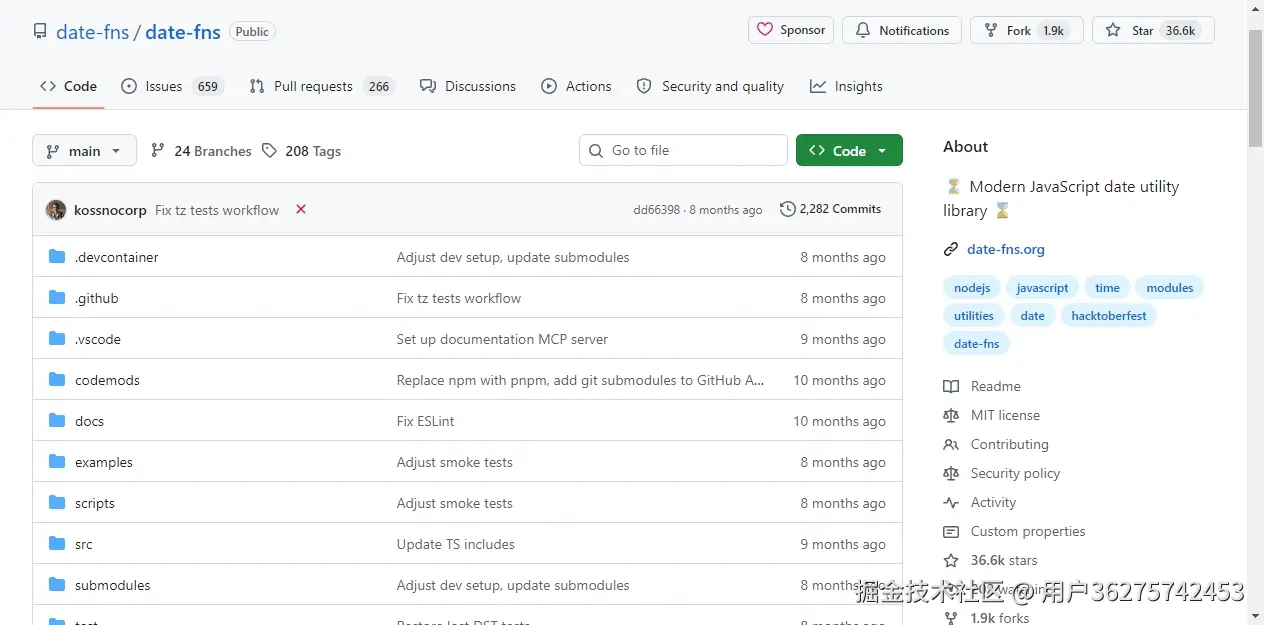This screenshot has width=1264, height=625.
Task: Open the codemods folder name
Action: [x=107, y=380]
